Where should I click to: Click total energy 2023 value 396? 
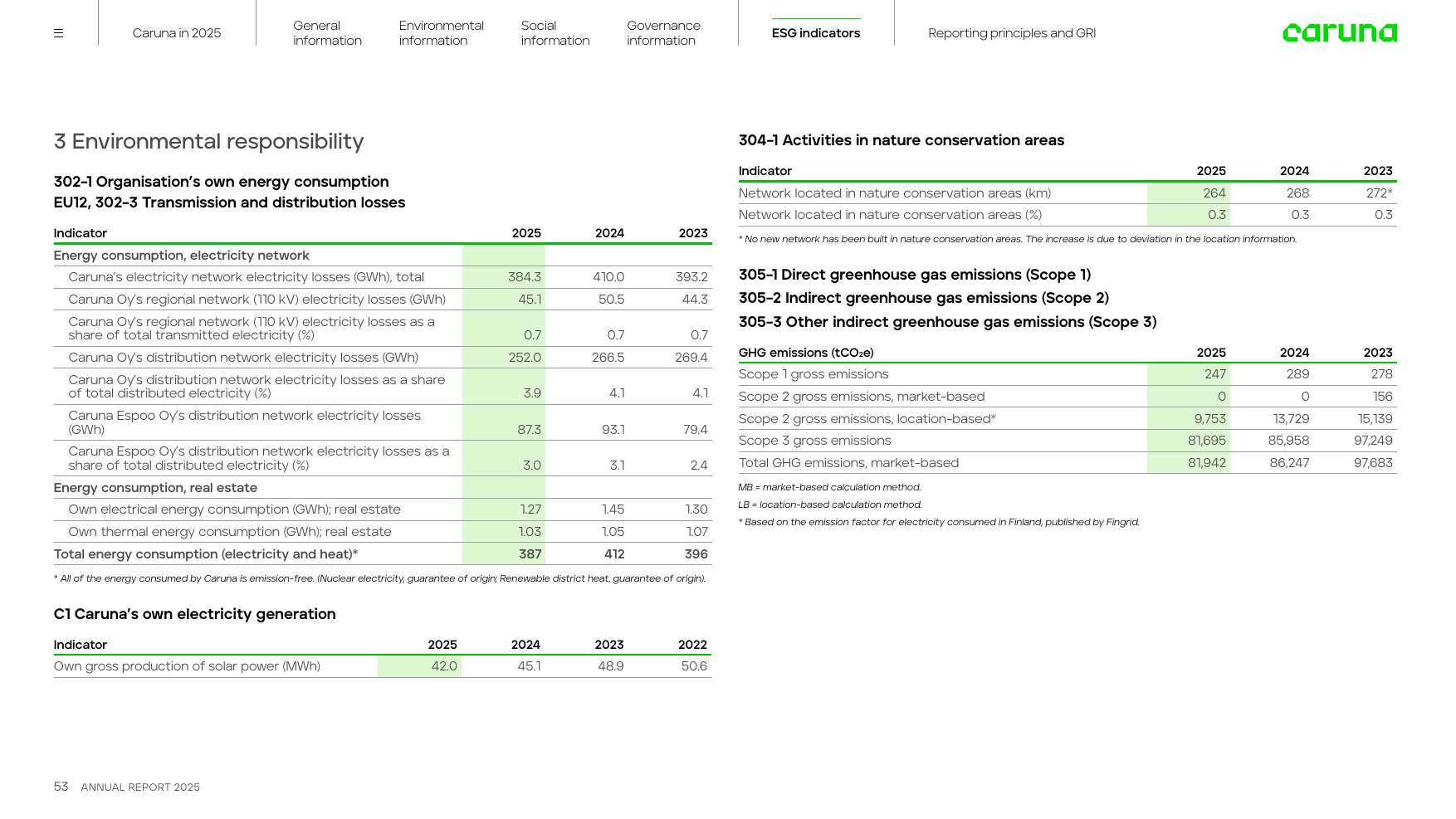[x=696, y=554]
